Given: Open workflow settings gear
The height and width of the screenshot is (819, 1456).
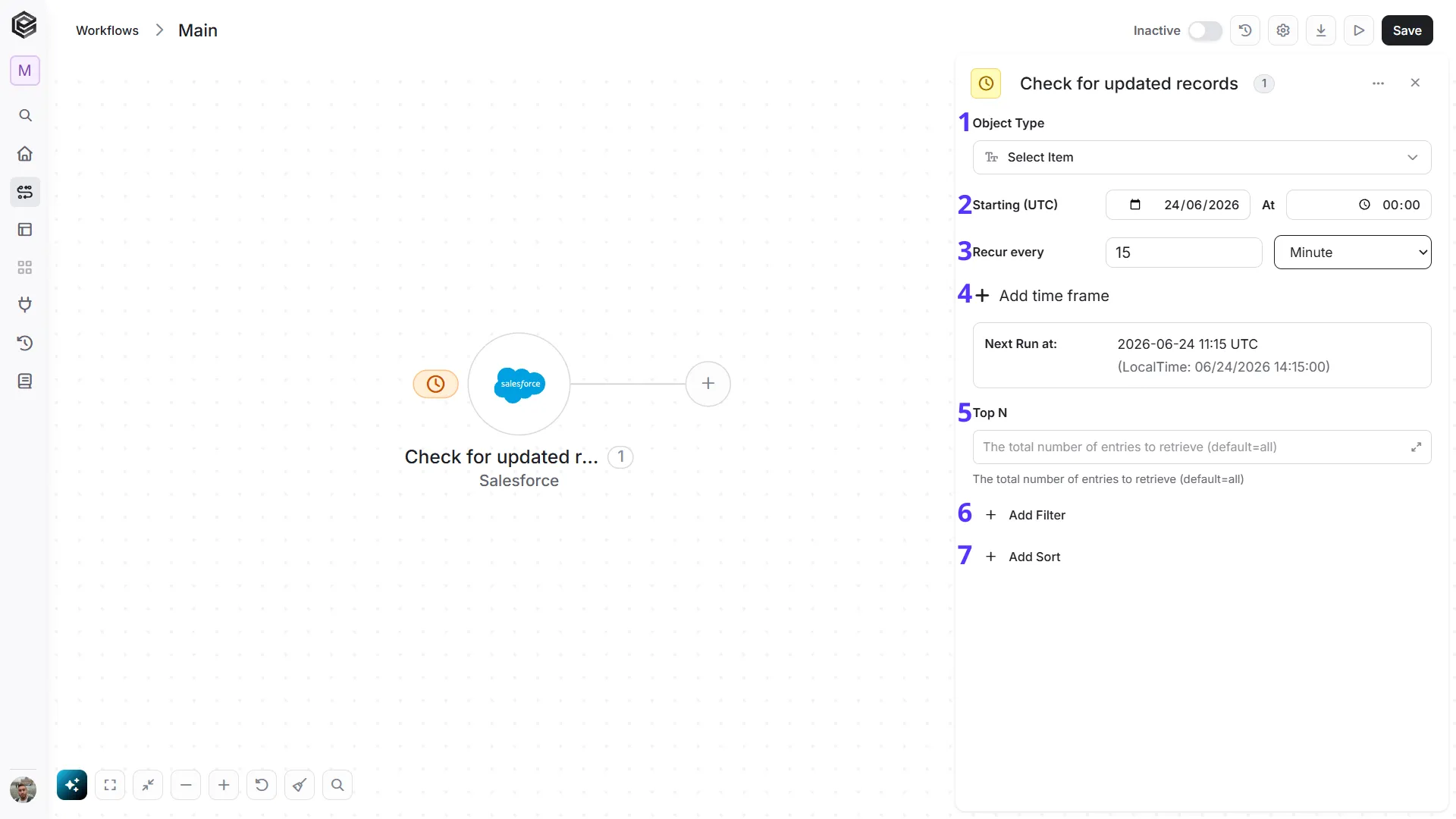Looking at the screenshot, I should (1283, 30).
